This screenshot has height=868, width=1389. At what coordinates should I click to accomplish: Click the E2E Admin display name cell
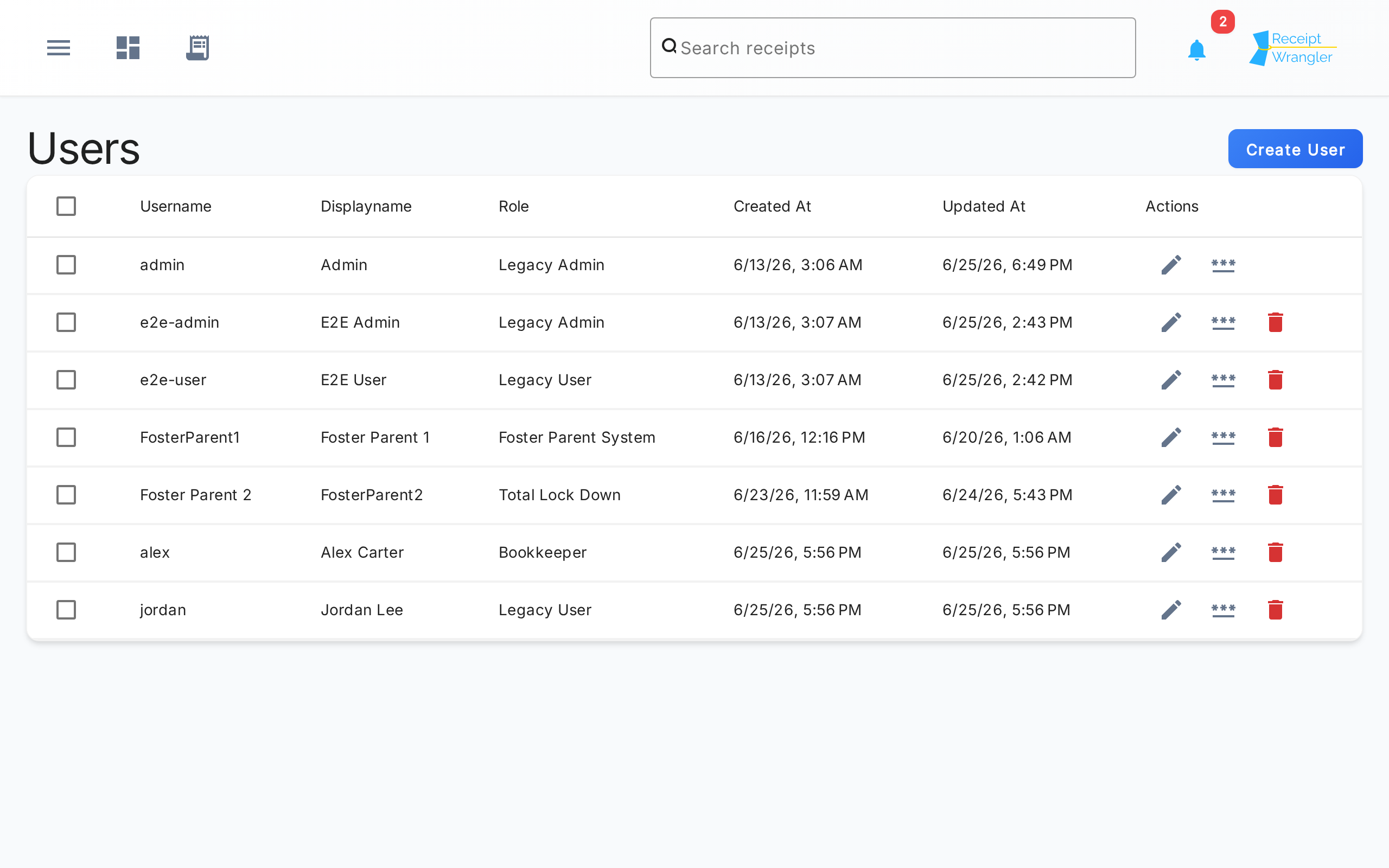point(360,322)
